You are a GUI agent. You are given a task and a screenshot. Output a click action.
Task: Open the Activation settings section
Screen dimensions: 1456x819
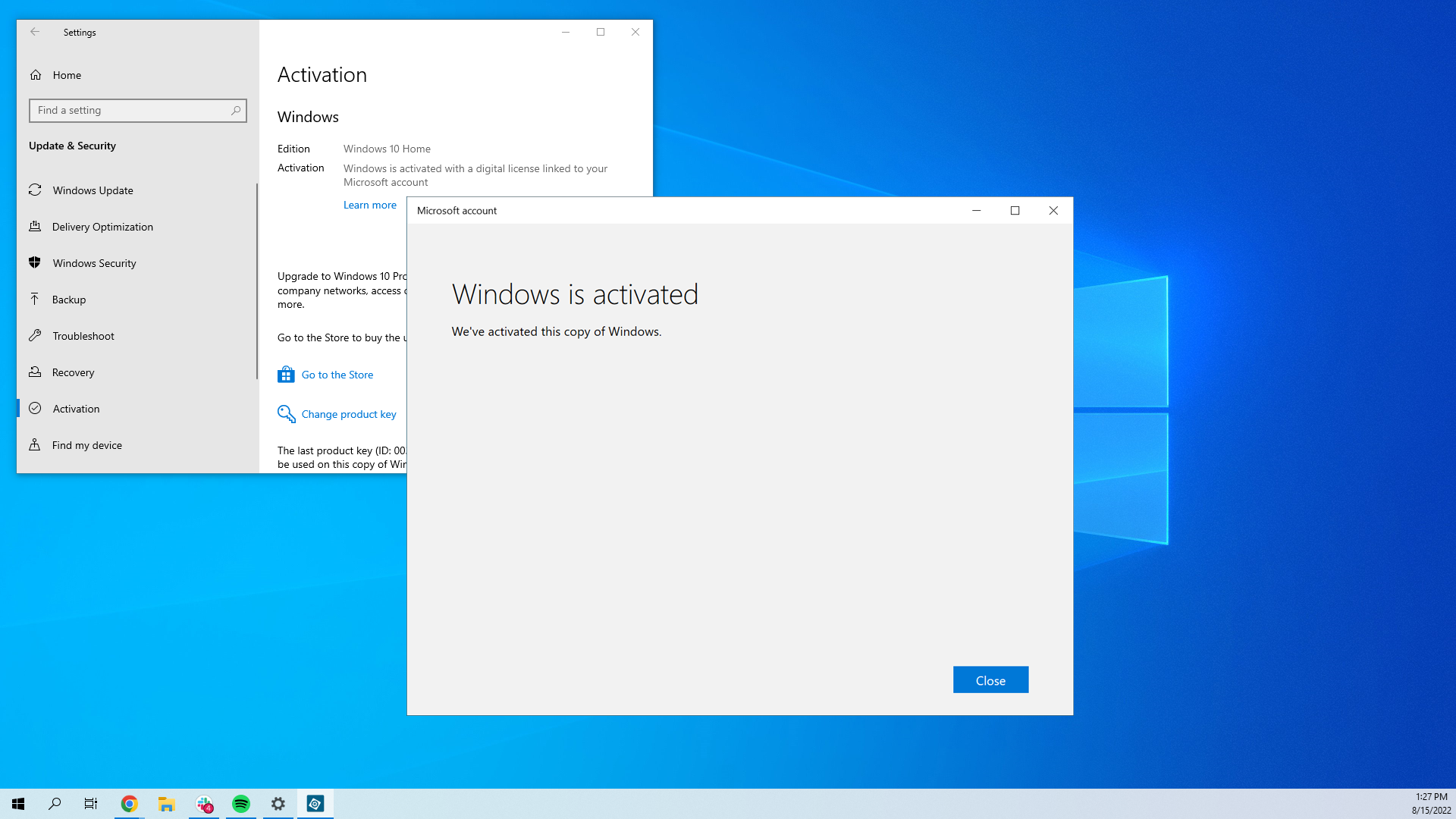[75, 408]
